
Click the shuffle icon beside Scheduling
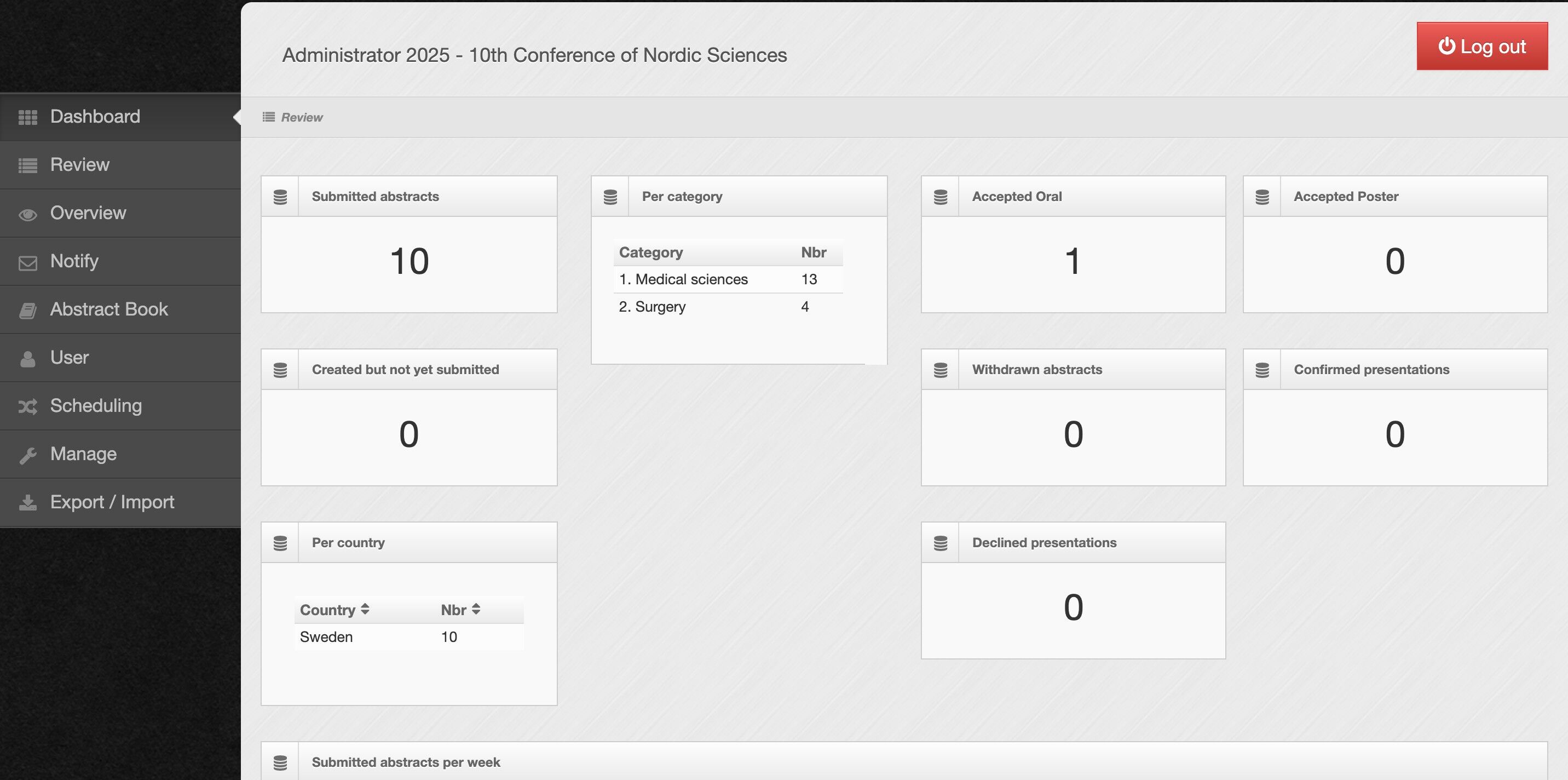(27, 407)
